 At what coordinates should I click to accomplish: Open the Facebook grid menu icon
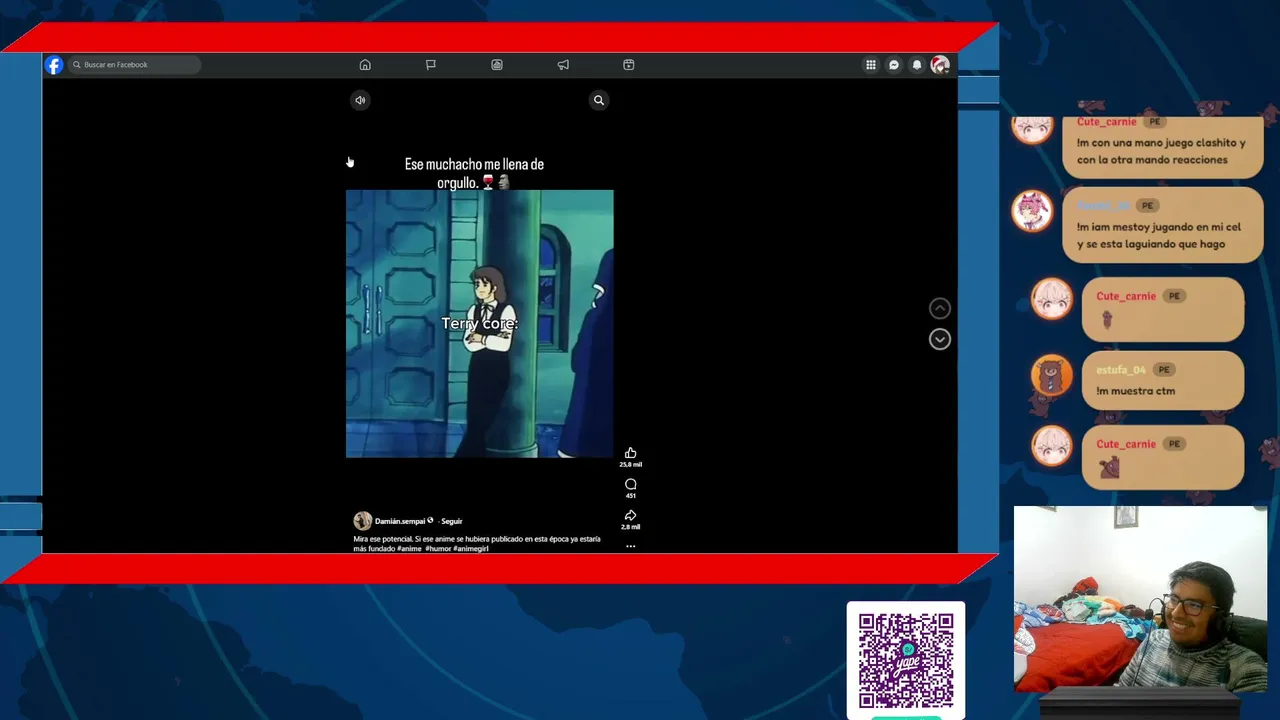tap(871, 65)
